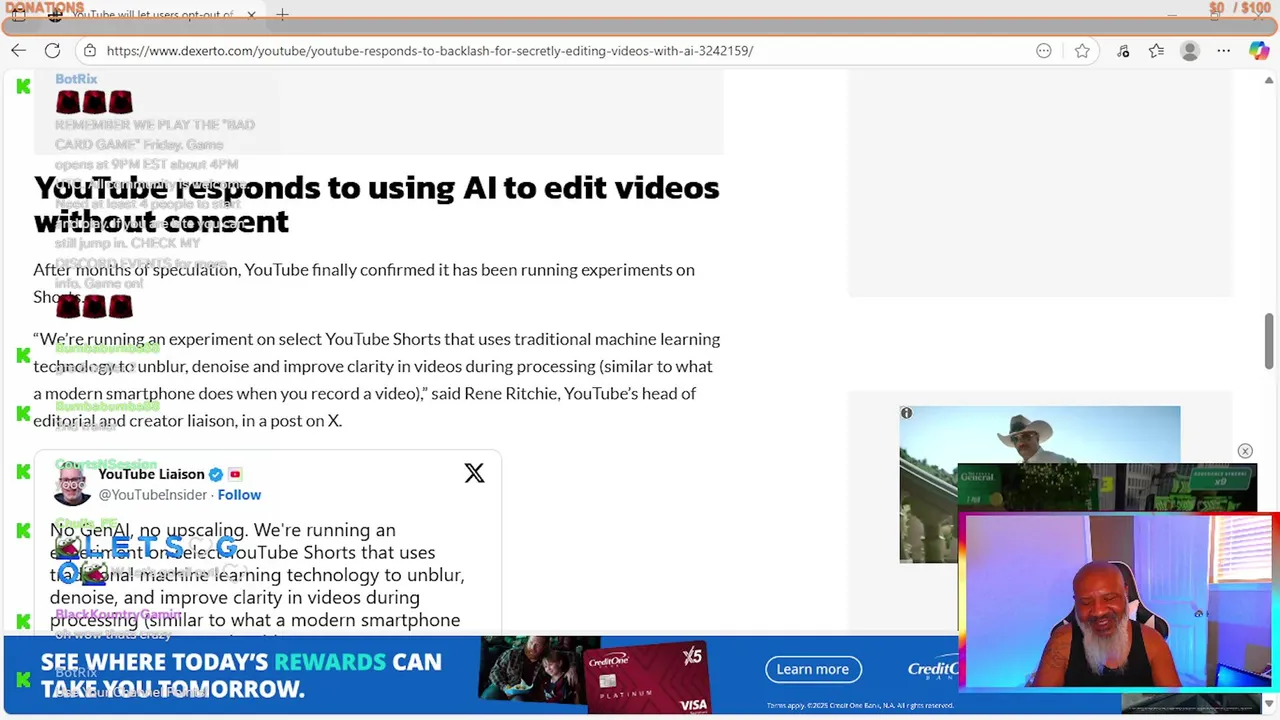Open the browser profile avatar

pyautogui.click(x=1190, y=50)
